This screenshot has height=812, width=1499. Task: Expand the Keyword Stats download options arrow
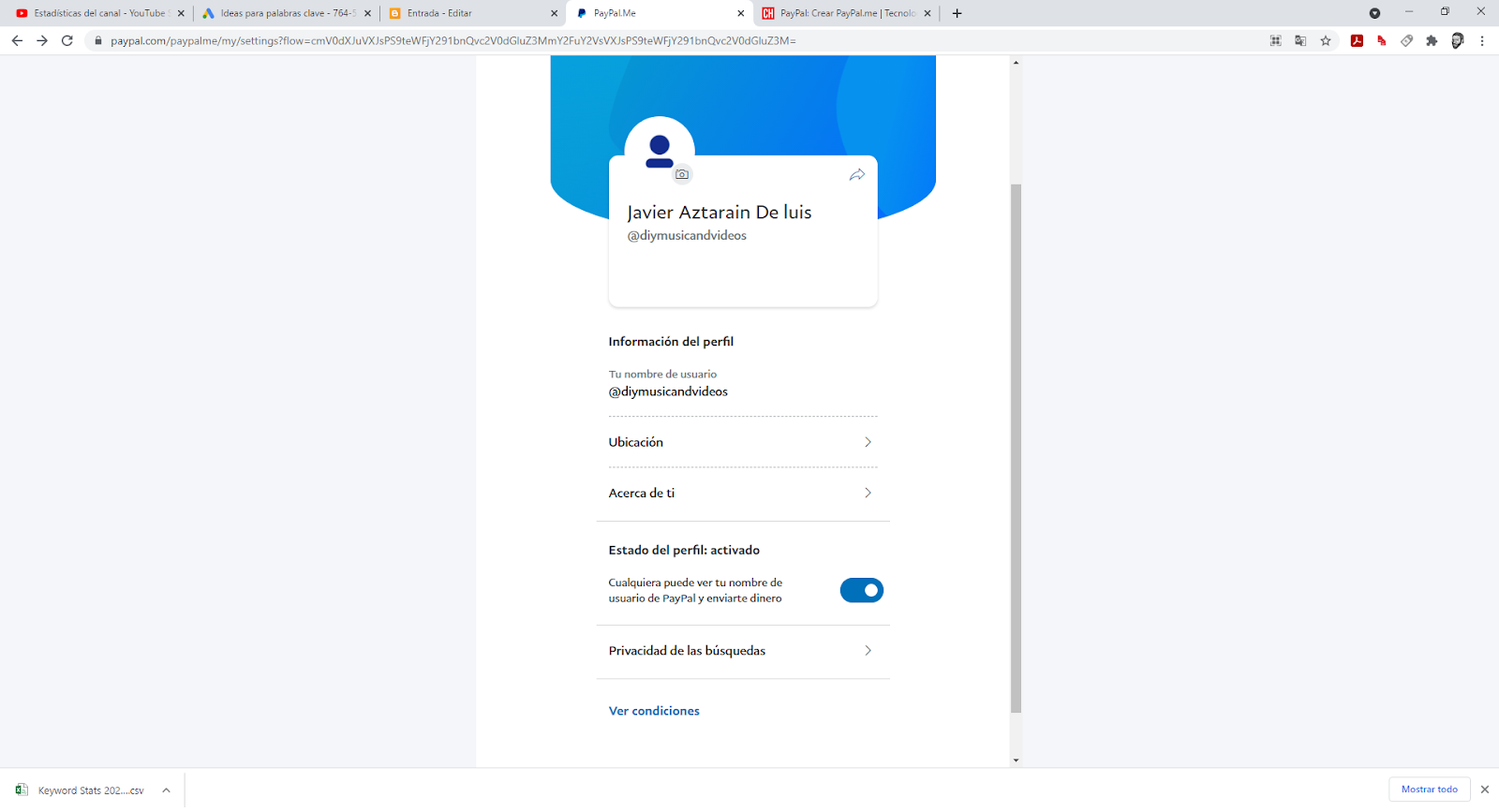pos(166,790)
